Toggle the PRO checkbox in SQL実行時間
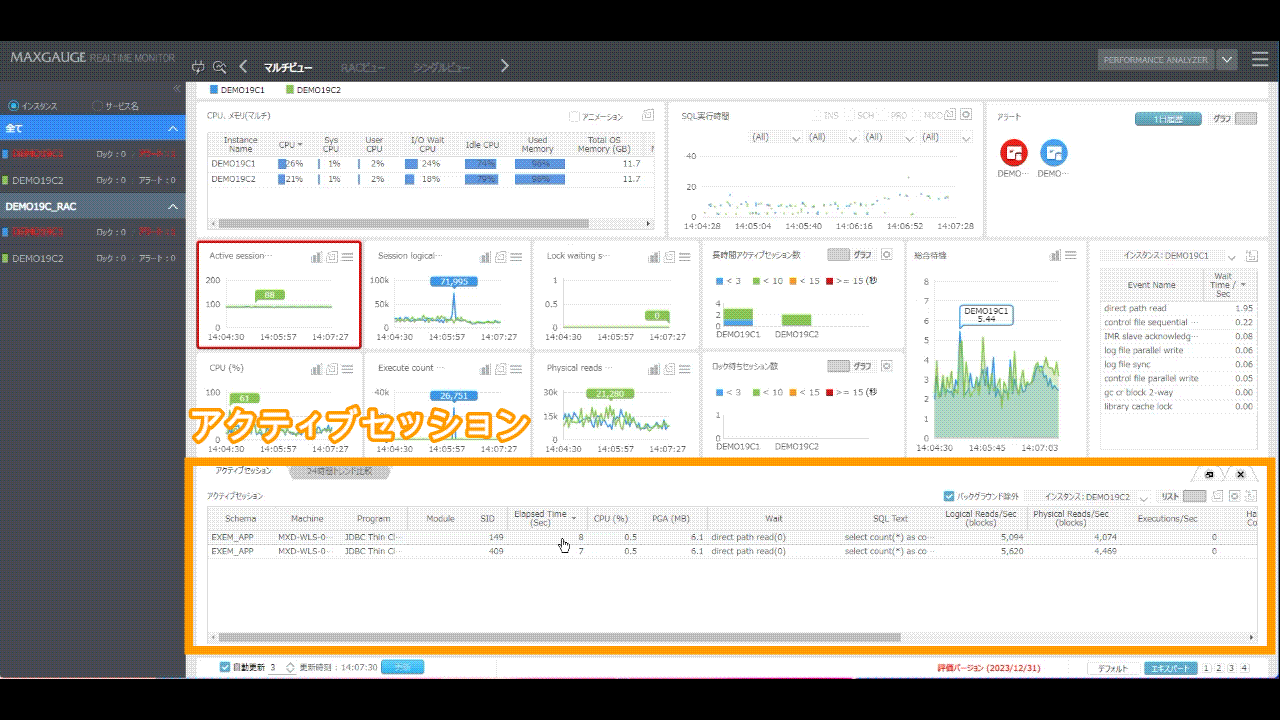The image size is (1280, 720). [x=883, y=116]
